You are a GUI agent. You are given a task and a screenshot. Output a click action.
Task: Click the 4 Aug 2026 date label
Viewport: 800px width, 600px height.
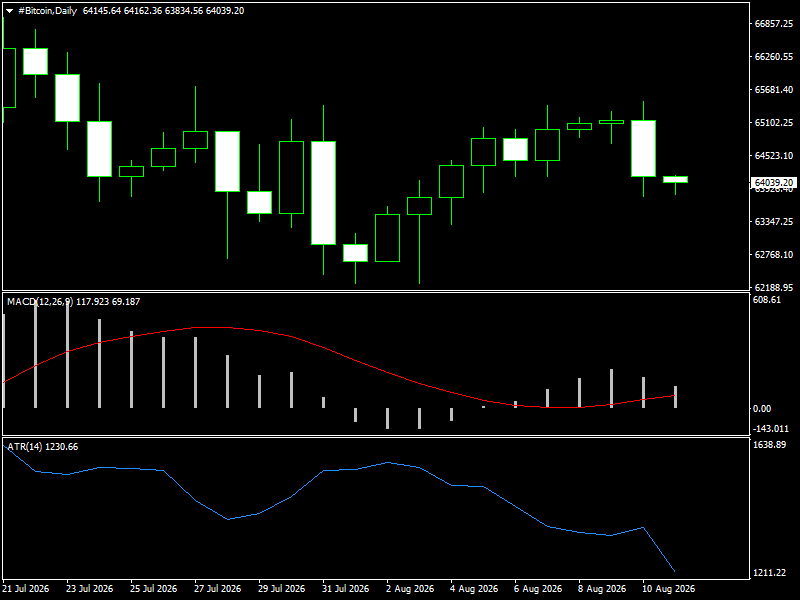point(474,589)
